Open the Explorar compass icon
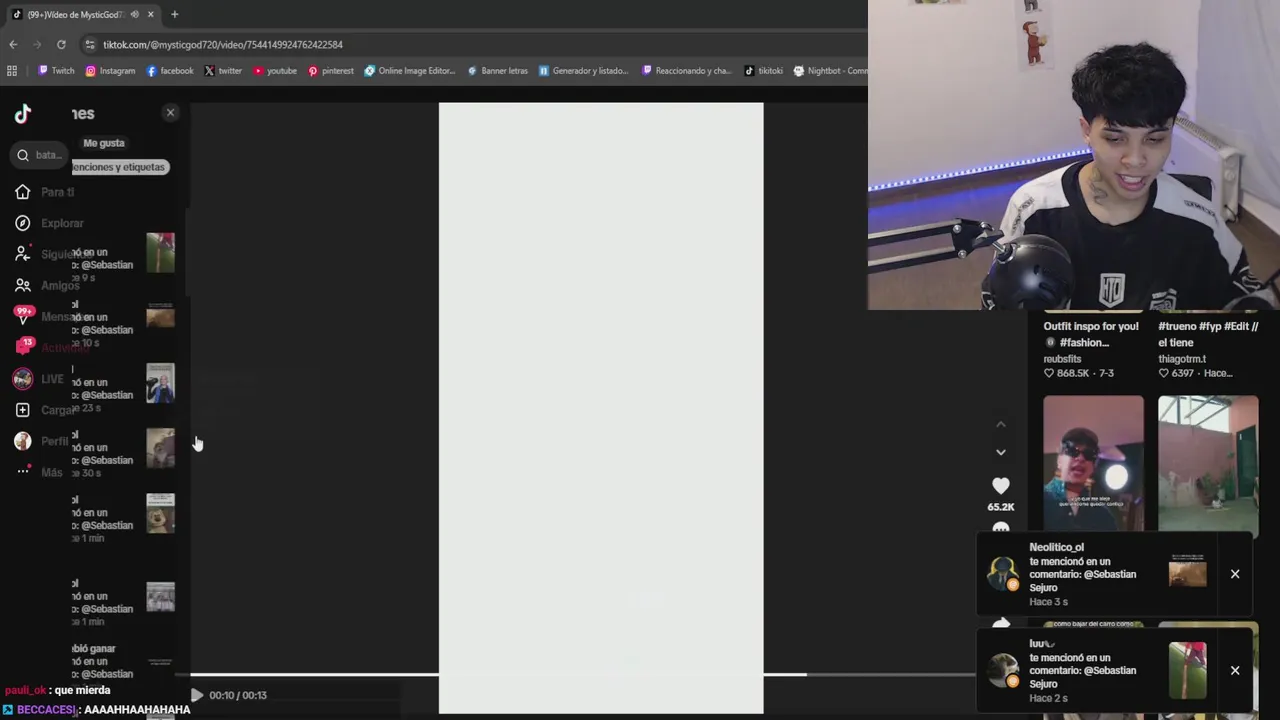Viewport: 1280px width, 720px height. tap(22, 223)
